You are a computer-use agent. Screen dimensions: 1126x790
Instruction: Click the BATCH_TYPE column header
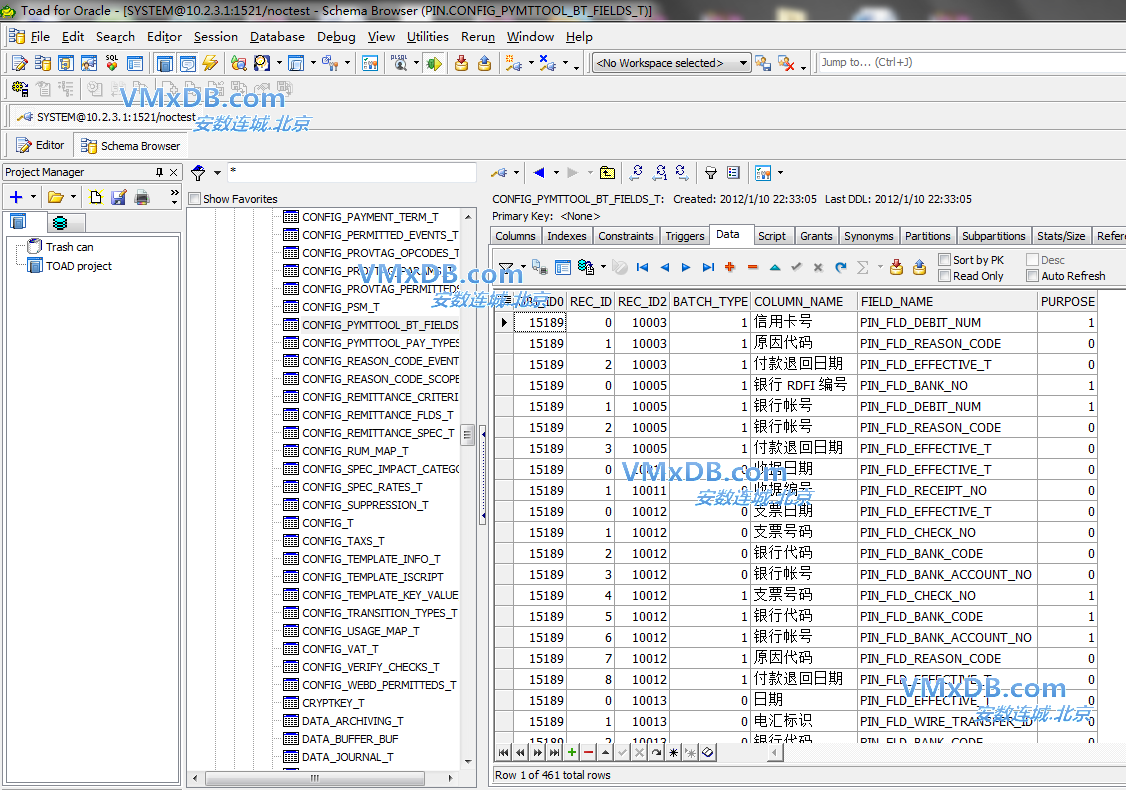coord(710,302)
